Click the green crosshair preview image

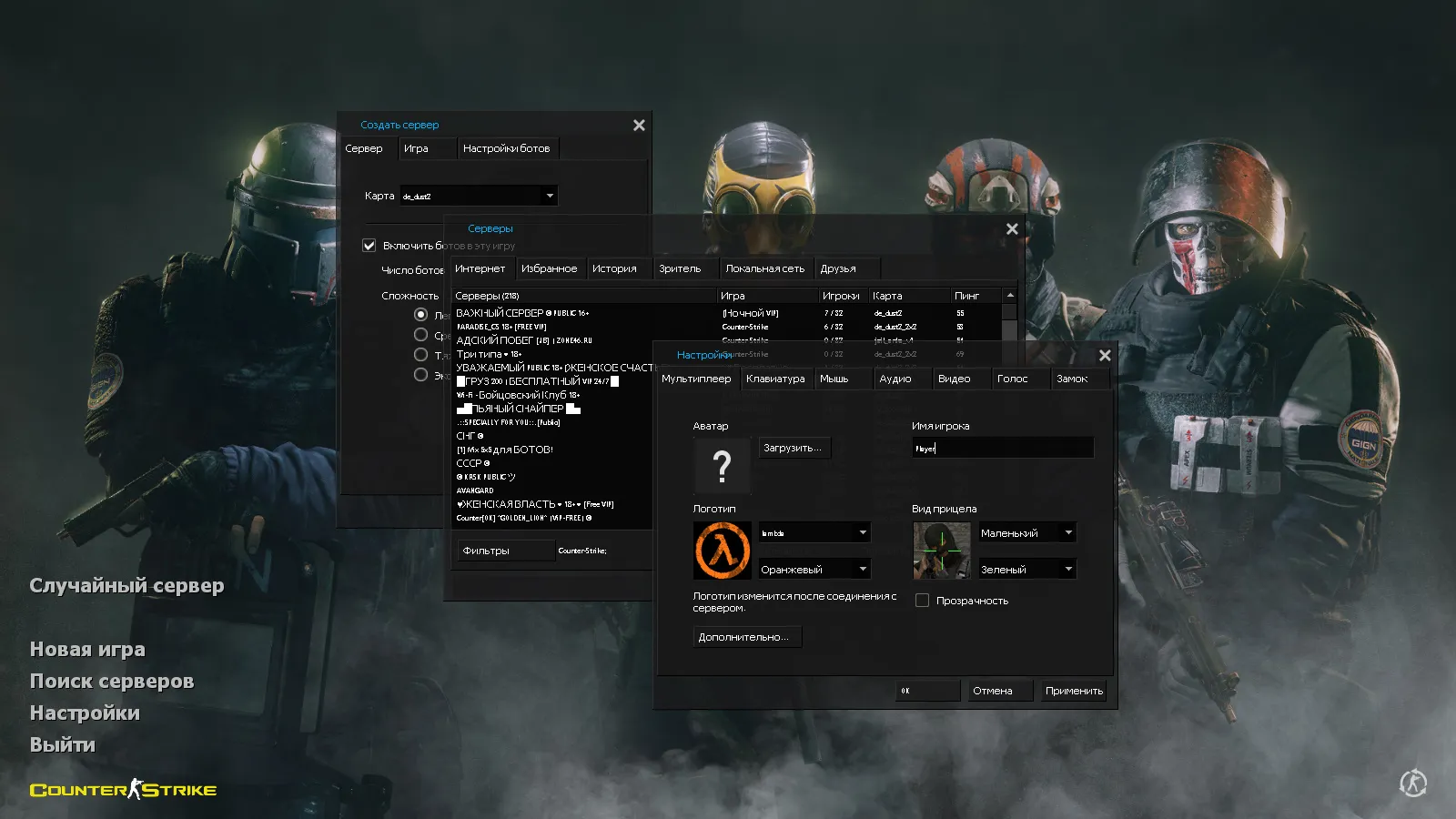click(942, 551)
